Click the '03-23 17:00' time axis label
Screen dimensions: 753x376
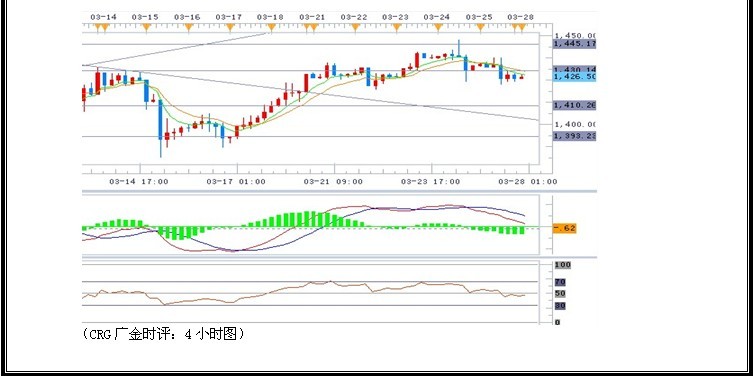tap(430, 182)
